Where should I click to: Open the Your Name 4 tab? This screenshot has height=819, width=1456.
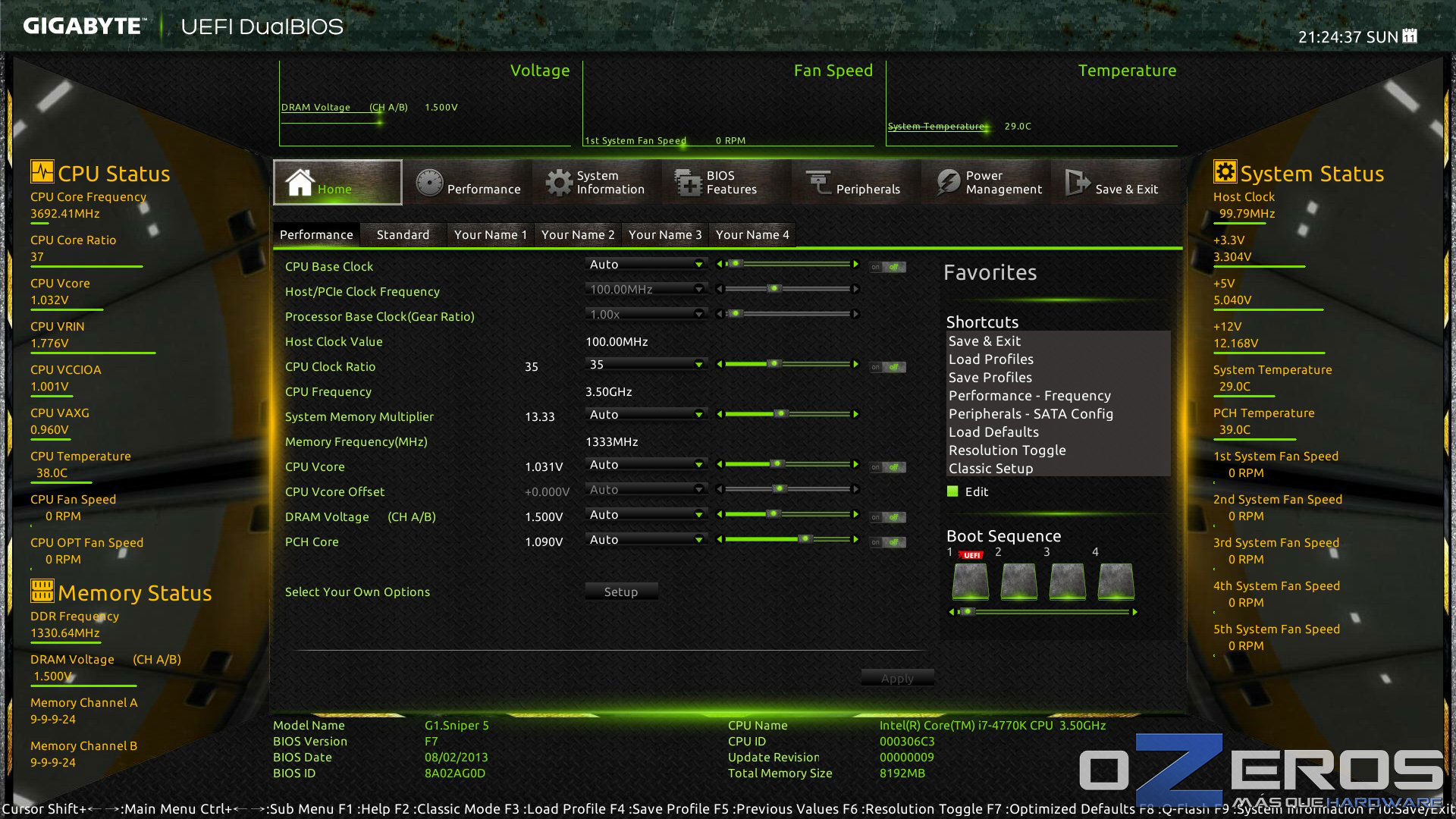coord(752,234)
